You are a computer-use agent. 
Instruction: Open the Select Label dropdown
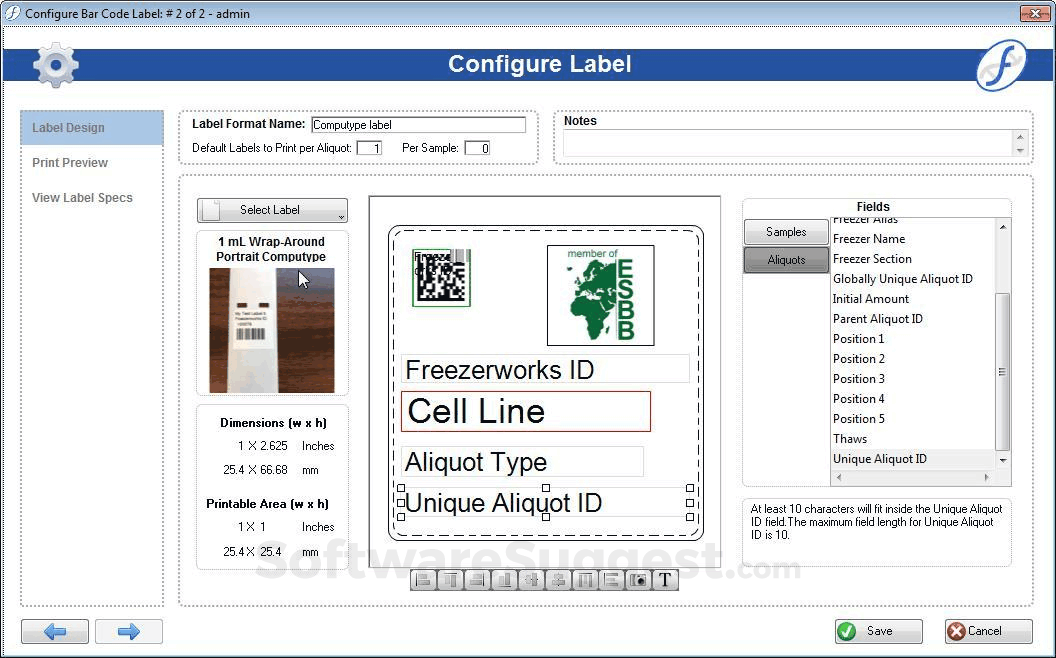tap(272, 210)
